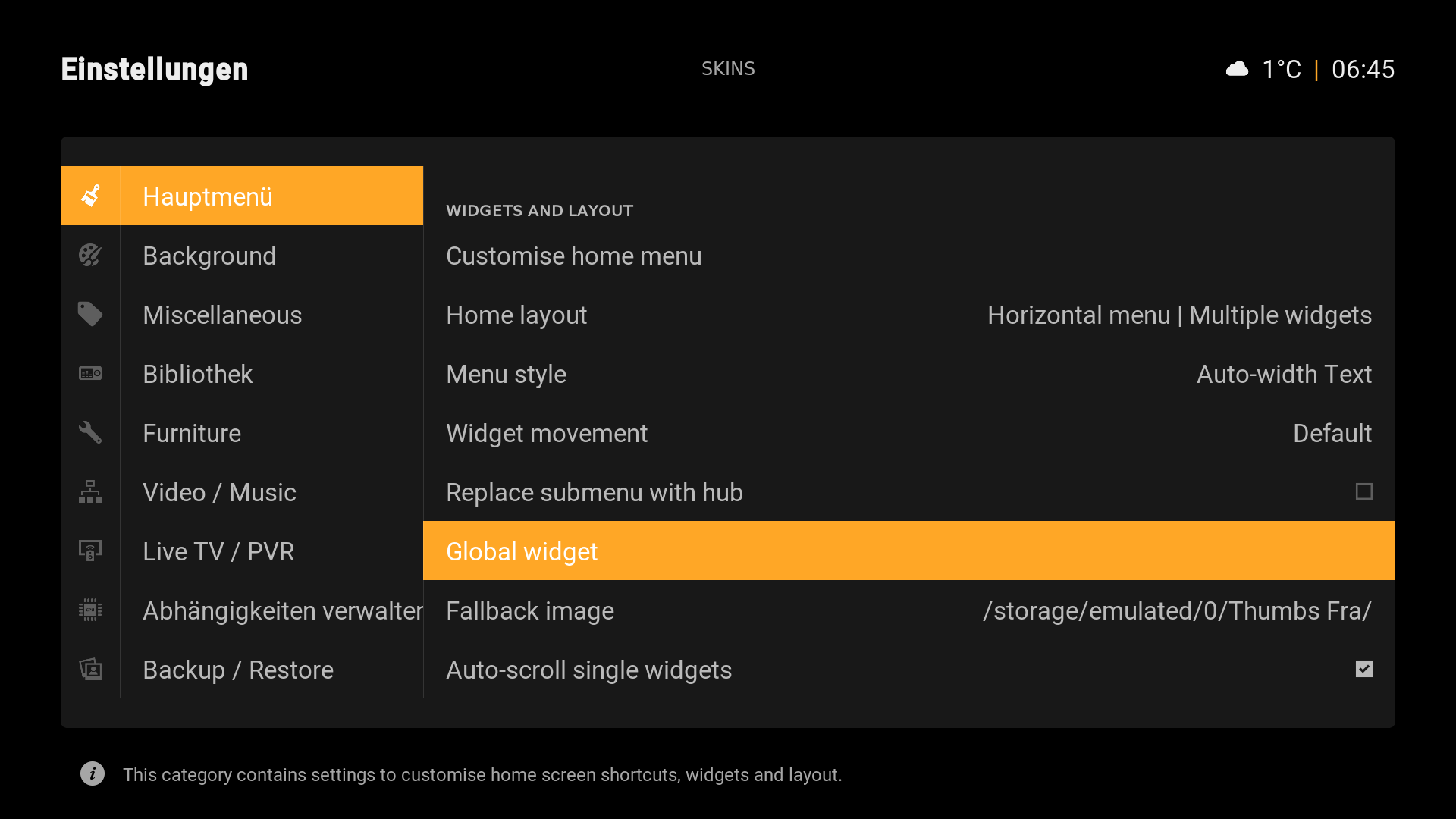This screenshot has width=1456, height=819.
Task: Click the paintbrush icon beside Hauptmenü
Action: [x=90, y=196]
